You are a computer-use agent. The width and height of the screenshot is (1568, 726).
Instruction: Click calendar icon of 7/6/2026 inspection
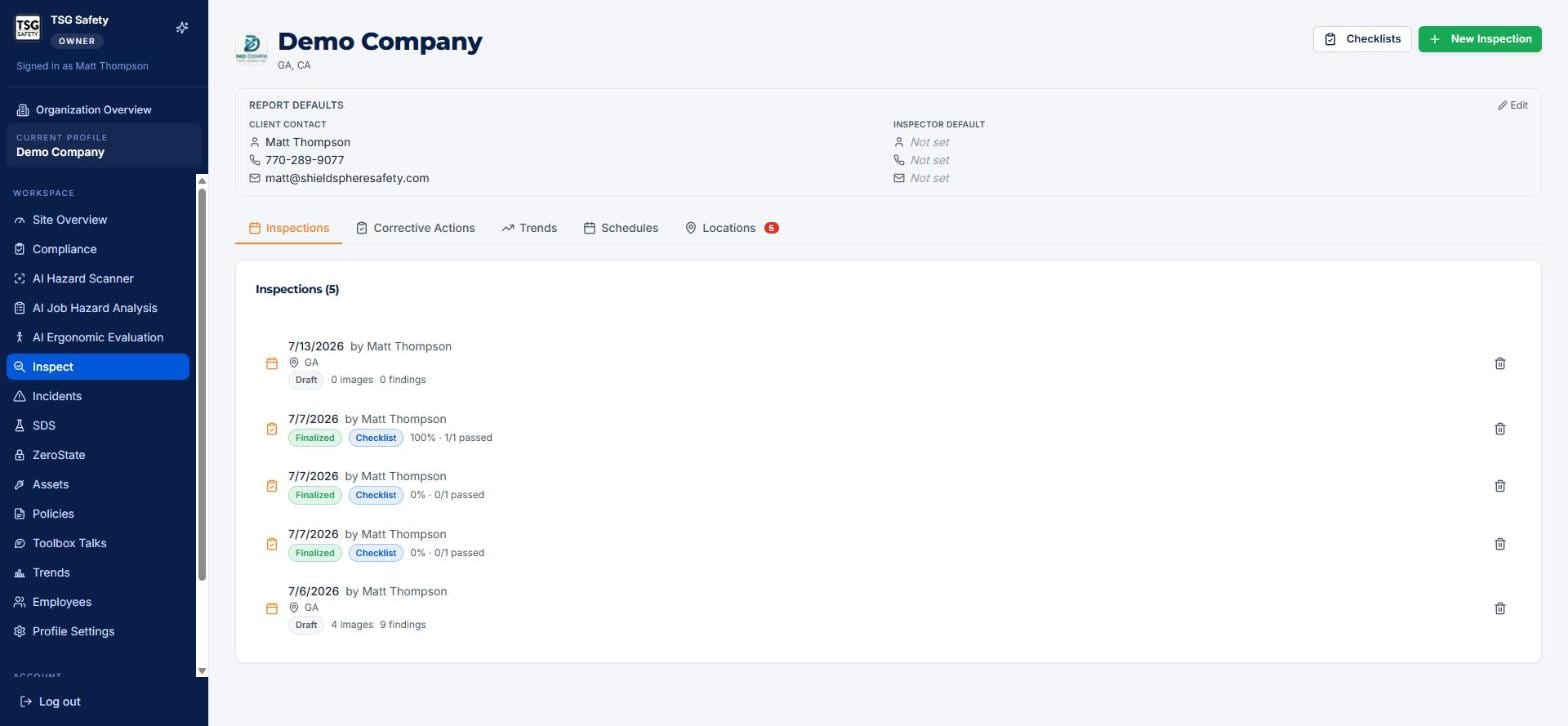coord(271,609)
